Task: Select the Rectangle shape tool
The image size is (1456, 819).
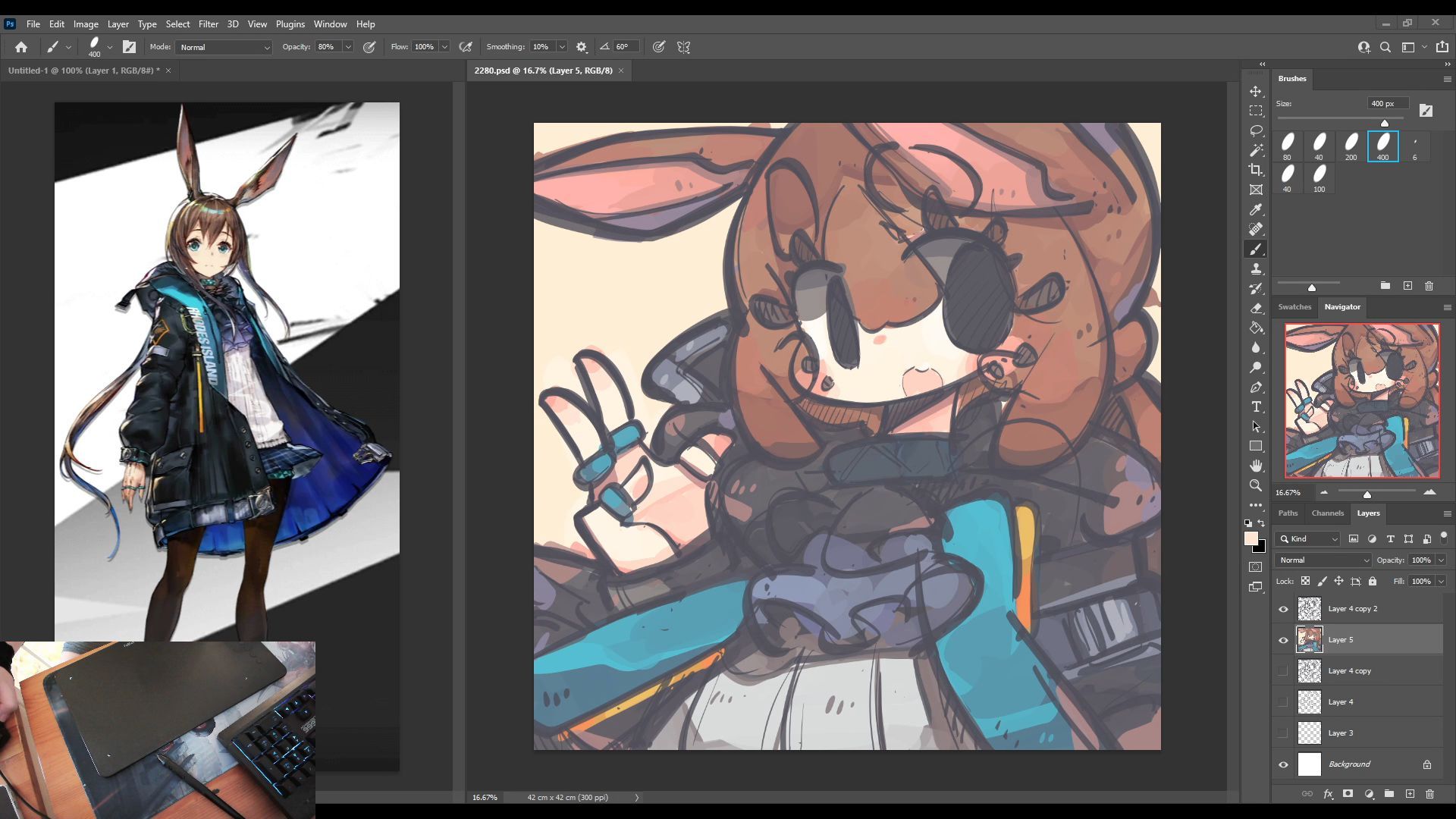Action: pyautogui.click(x=1256, y=447)
